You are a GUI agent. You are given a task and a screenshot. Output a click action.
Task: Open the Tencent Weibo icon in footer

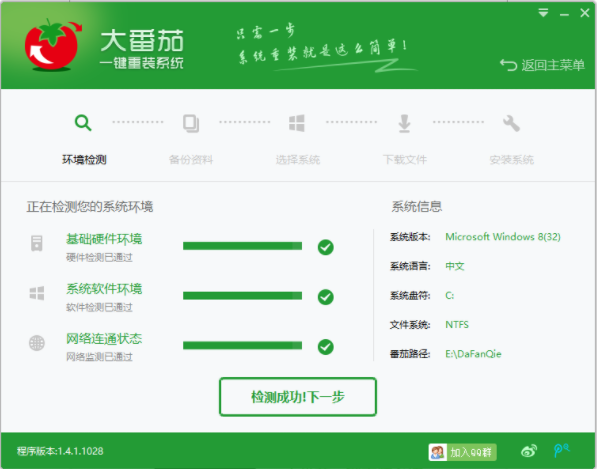[562, 450]
